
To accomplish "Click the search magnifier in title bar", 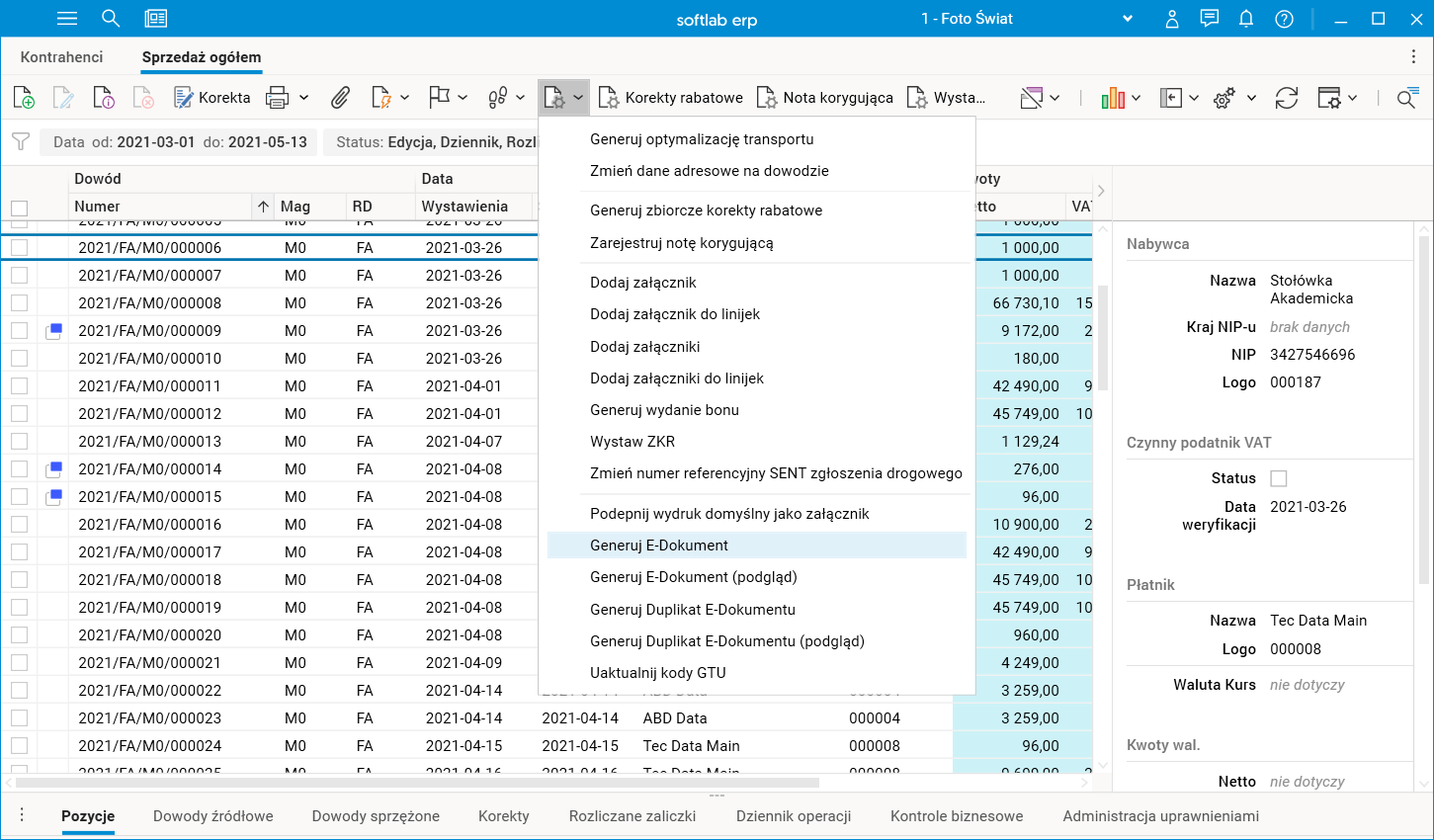I will click(111, 19).
